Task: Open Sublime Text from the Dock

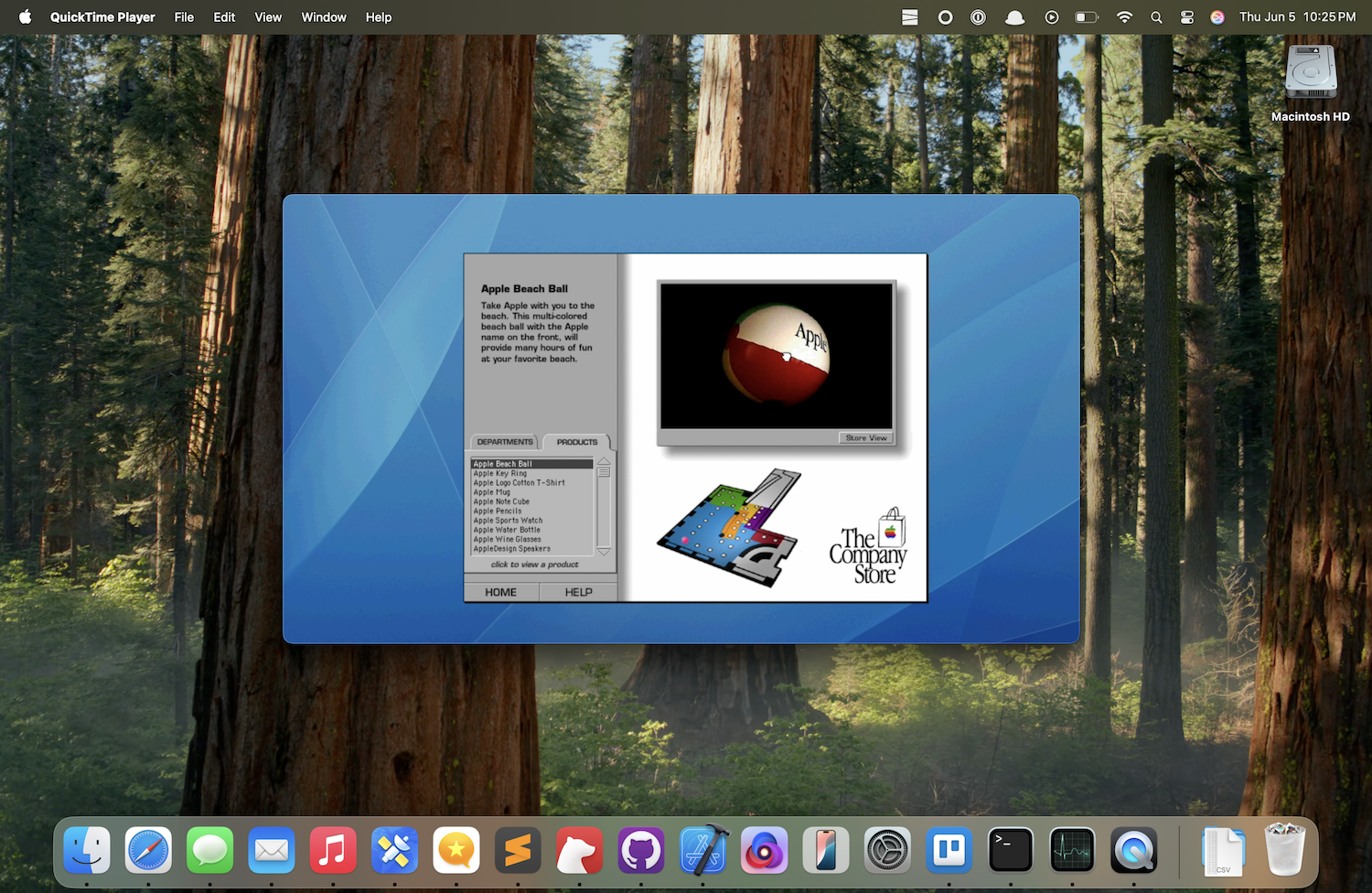Action: 518,850
